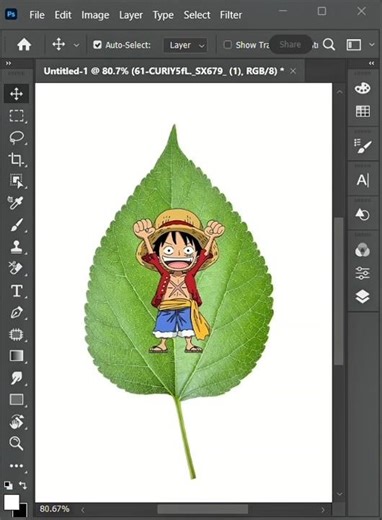Click the Luffy character on the leaf
This screenshot has height=520, width=382.
click(179, 281)
